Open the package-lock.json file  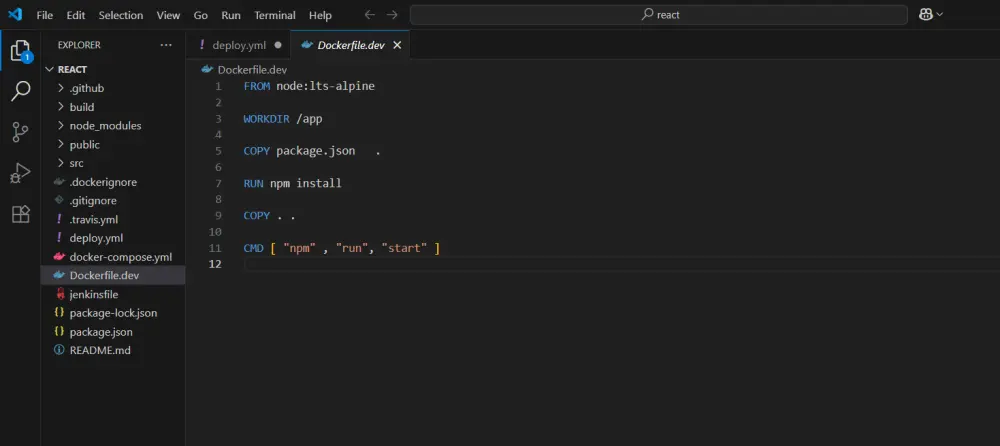tap(114, 313)
